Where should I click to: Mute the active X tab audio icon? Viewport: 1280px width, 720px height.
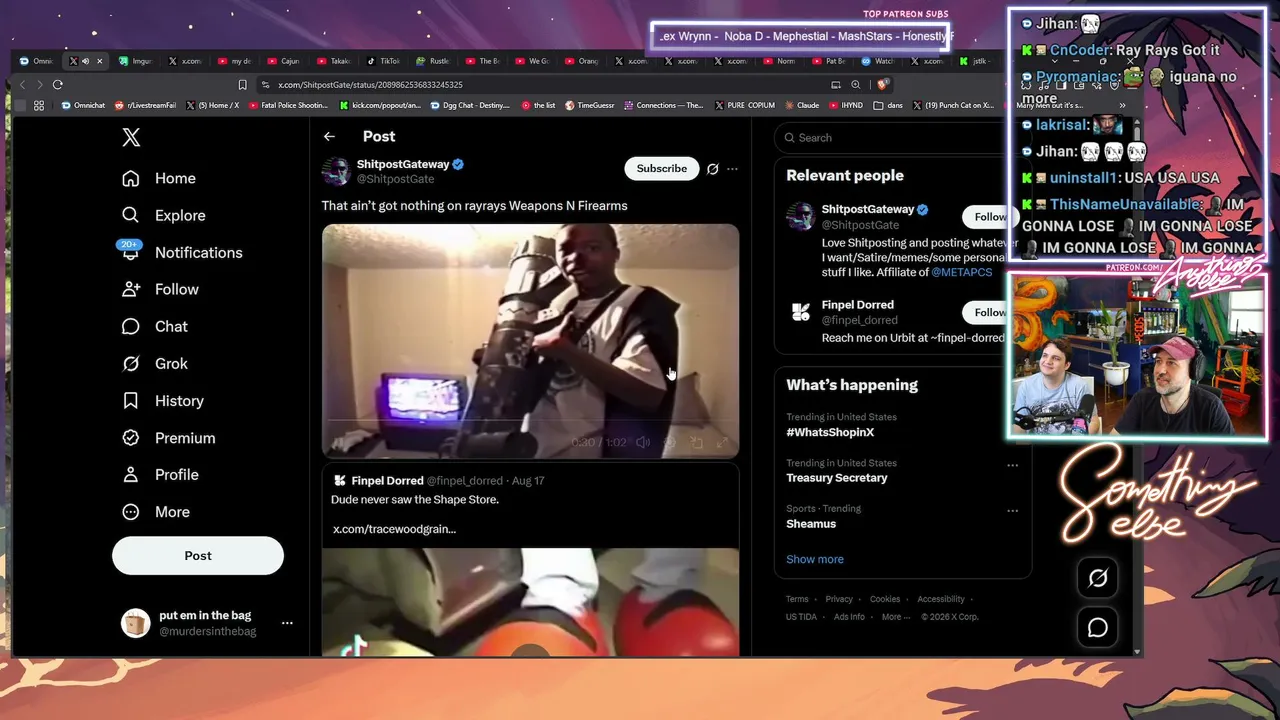[x=85, y=61]
